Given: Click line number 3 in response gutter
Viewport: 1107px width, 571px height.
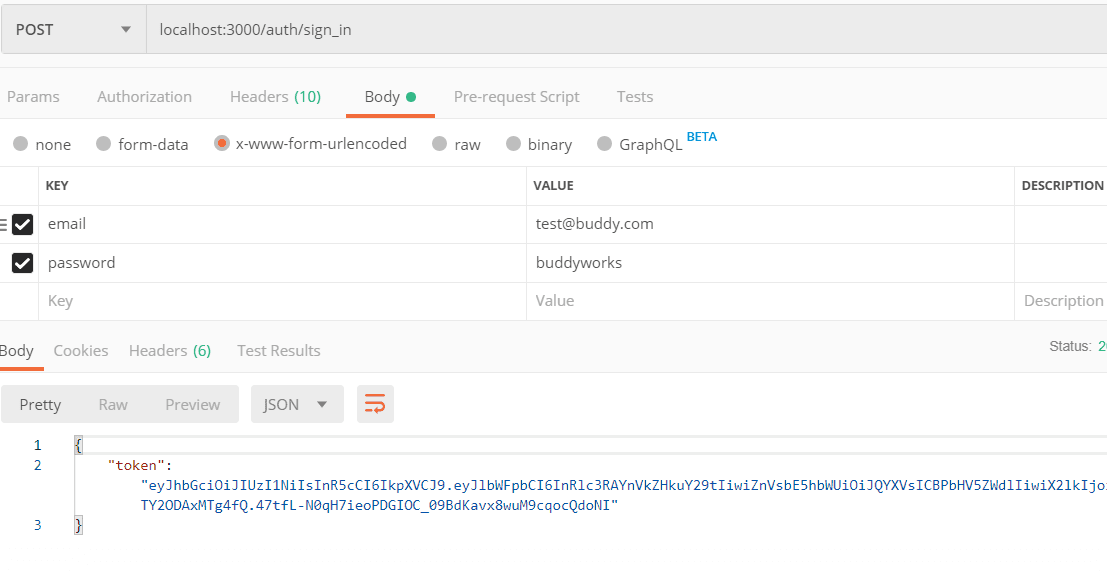Looking at the screenshot, I should [x=37, y=525].
